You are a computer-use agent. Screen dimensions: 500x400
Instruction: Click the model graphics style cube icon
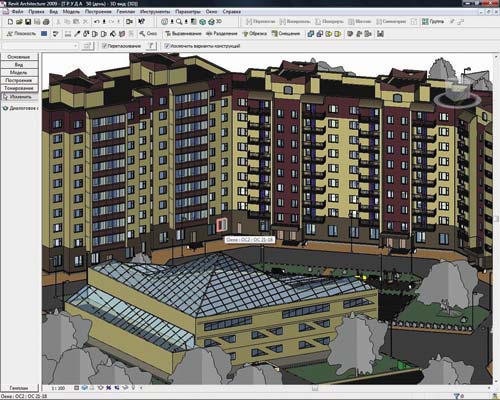click(84, 388)
